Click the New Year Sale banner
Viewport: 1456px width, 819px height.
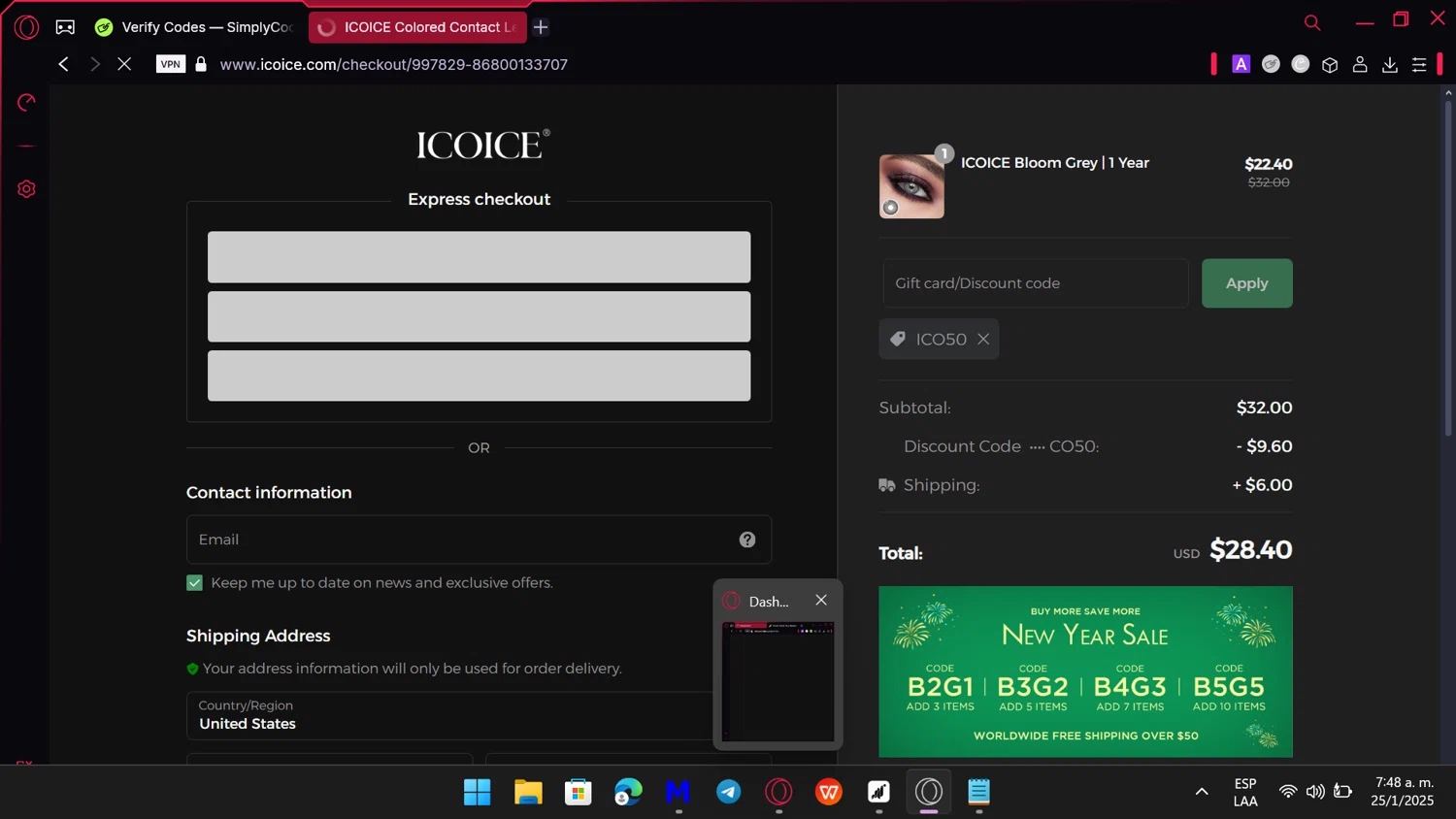[x=1085, y=672]
